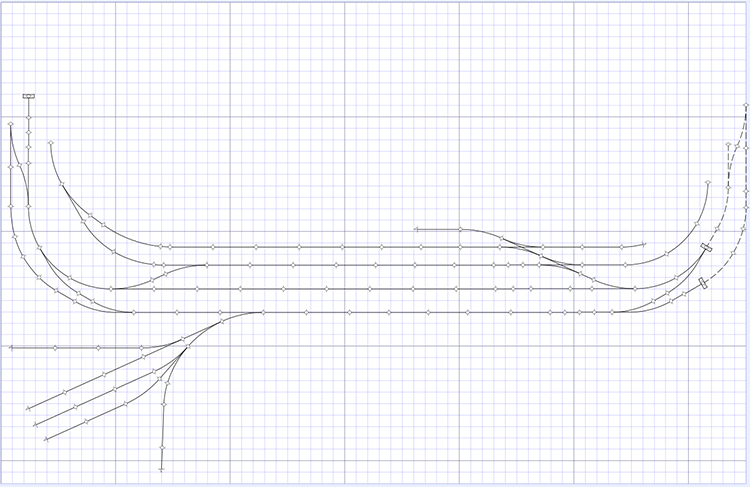Click the upper rectangular marker on the right curve

(706, 247)
